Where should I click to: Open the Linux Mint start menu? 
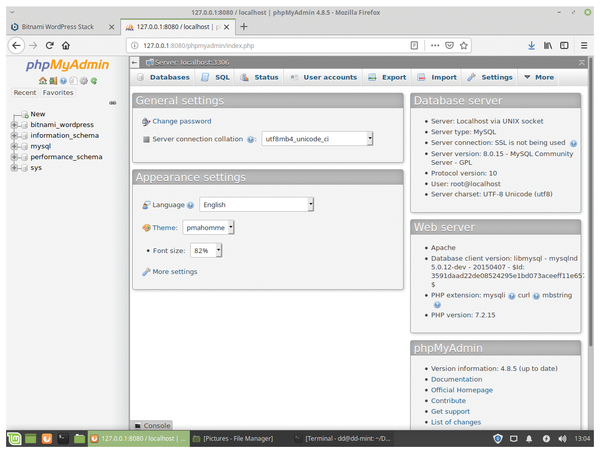[x=13, y=438]
